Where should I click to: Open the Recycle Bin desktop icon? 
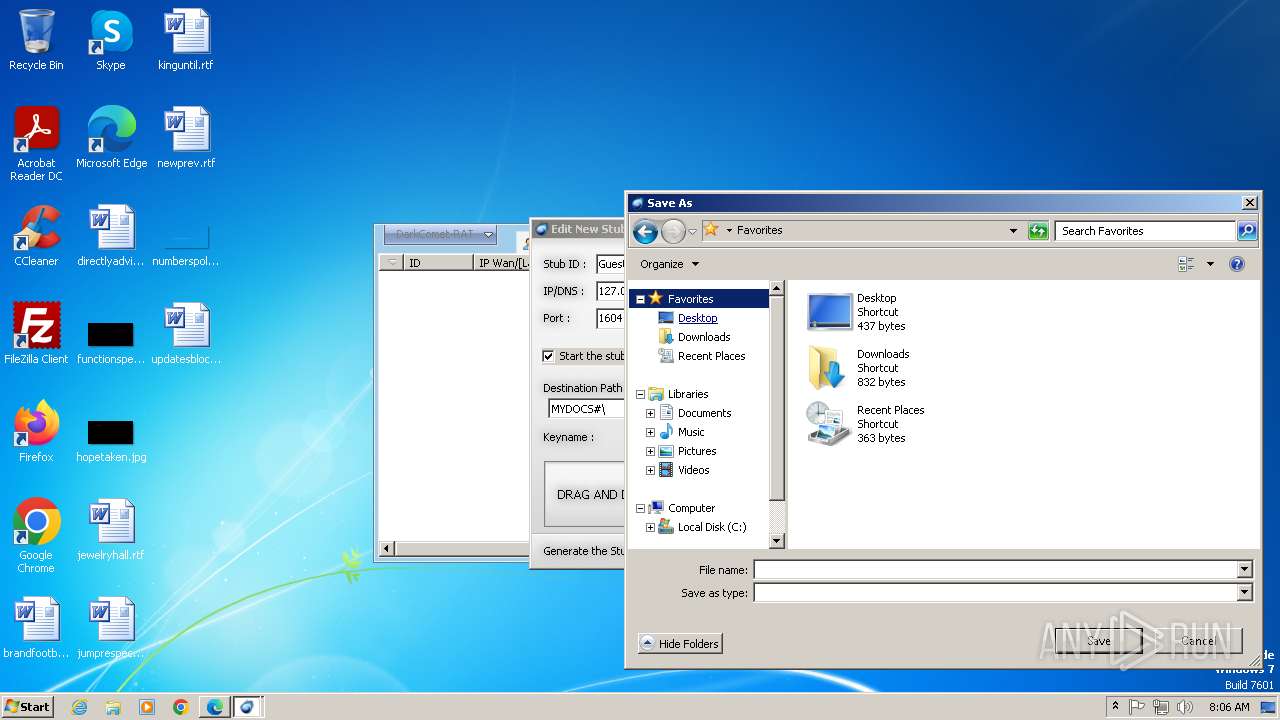pyautogui.click(x=36, y=40)
